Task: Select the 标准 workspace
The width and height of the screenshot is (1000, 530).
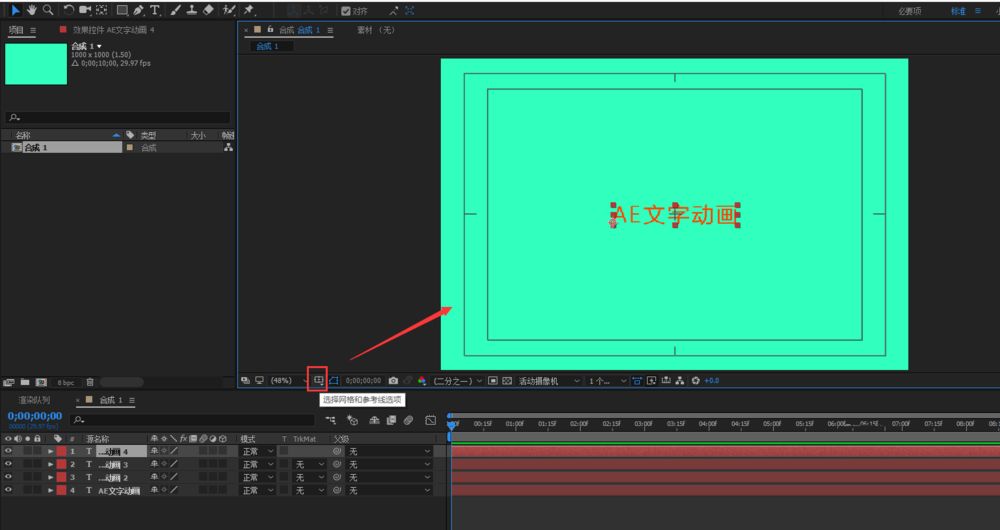Action: tap(958, 11)
